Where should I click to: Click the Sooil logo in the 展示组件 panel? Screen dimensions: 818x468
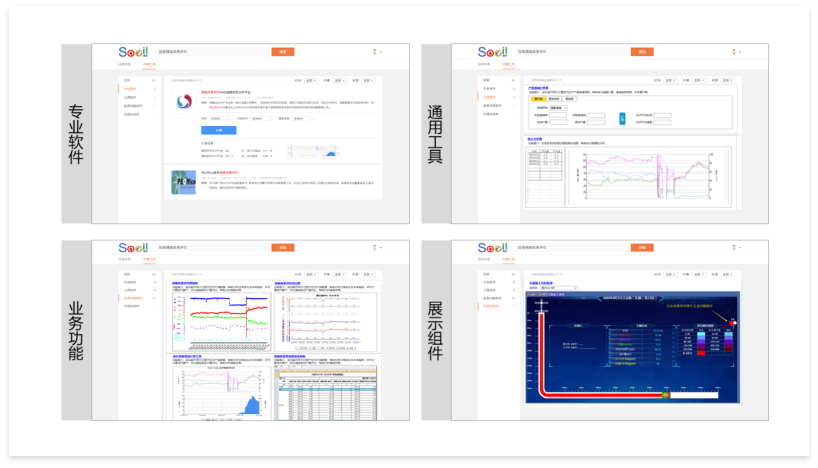(492, 247)
